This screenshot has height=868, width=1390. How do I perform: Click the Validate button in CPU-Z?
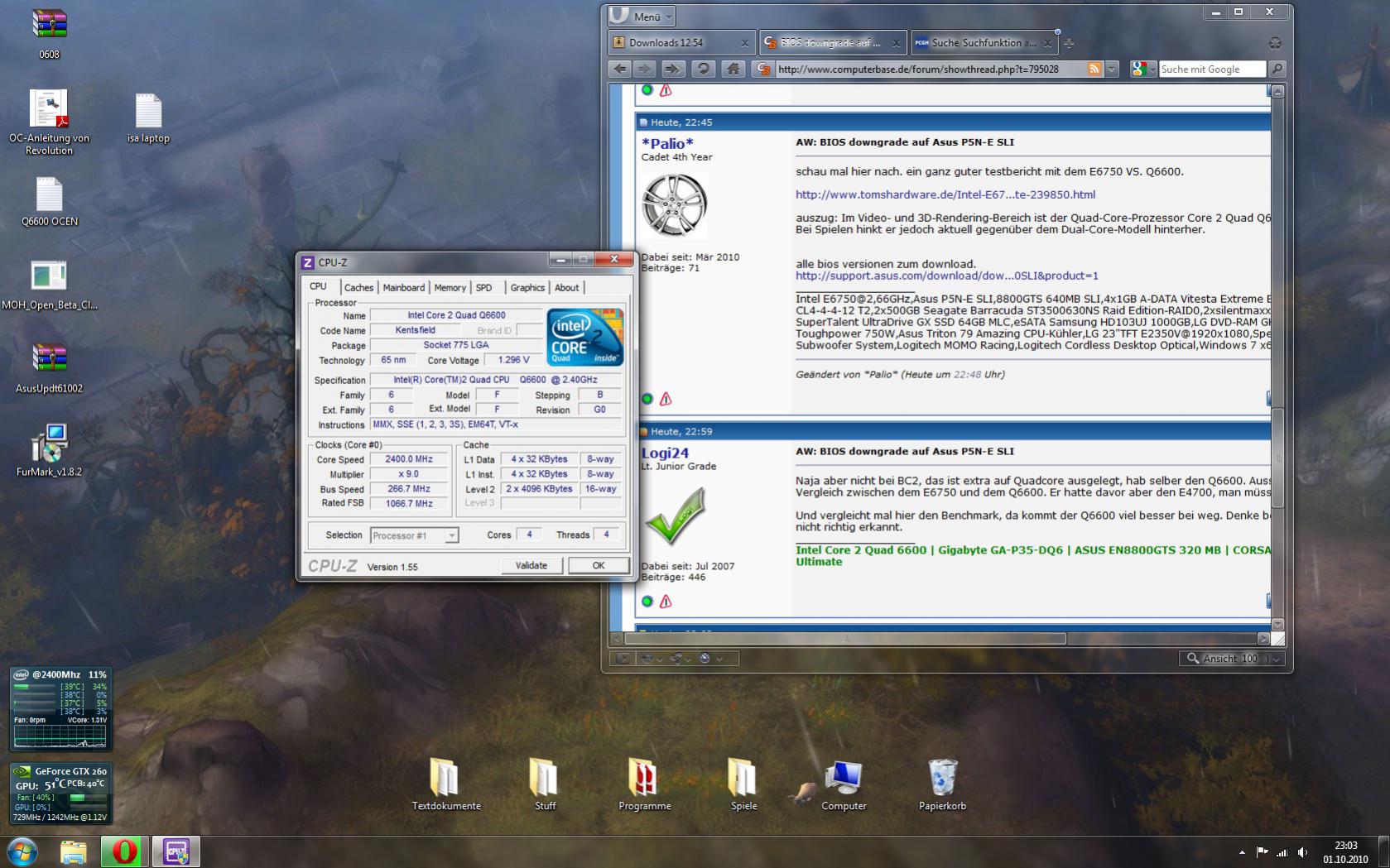[531, 566]
